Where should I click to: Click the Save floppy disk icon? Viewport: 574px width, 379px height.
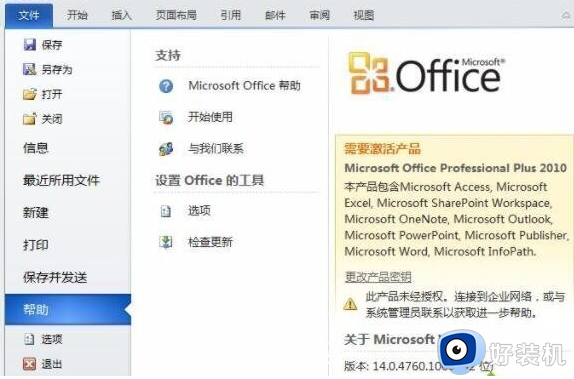pyautogui.click(x=30, y=45)
